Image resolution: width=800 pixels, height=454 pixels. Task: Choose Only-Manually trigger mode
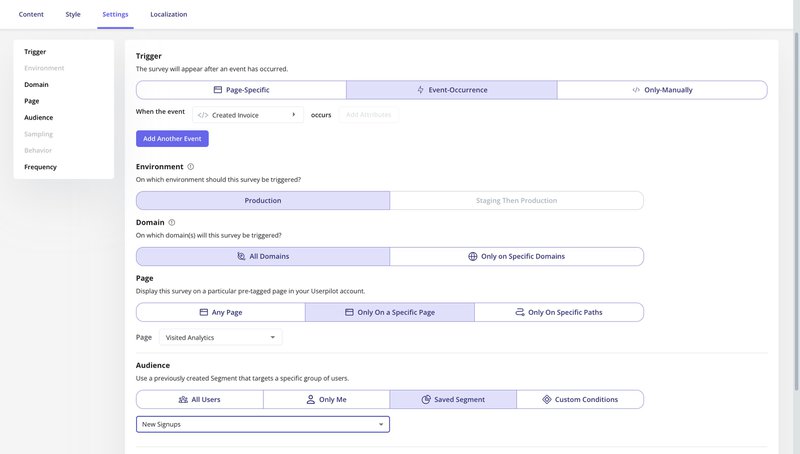coord(662,90)
